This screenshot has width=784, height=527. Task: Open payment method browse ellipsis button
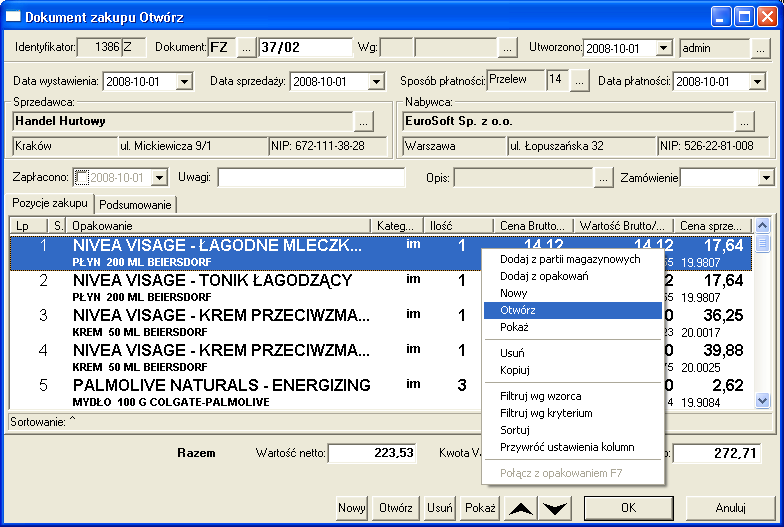tap(579, 81)
